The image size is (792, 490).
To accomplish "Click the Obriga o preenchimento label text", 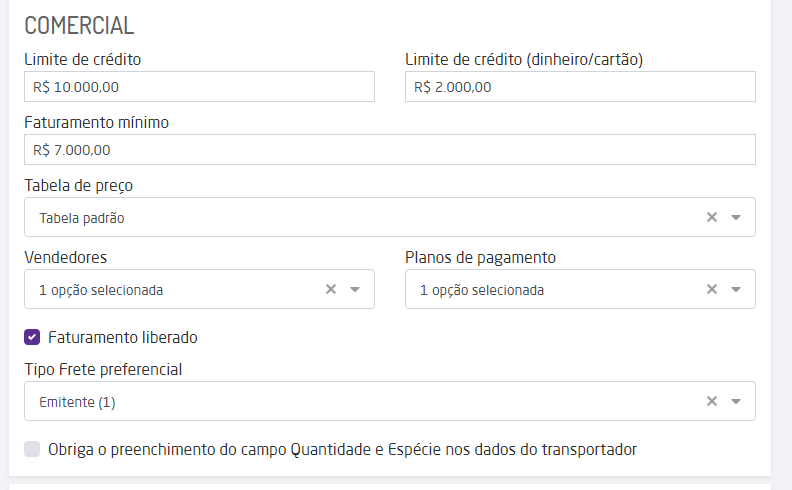I will click(x=342, y=449).
